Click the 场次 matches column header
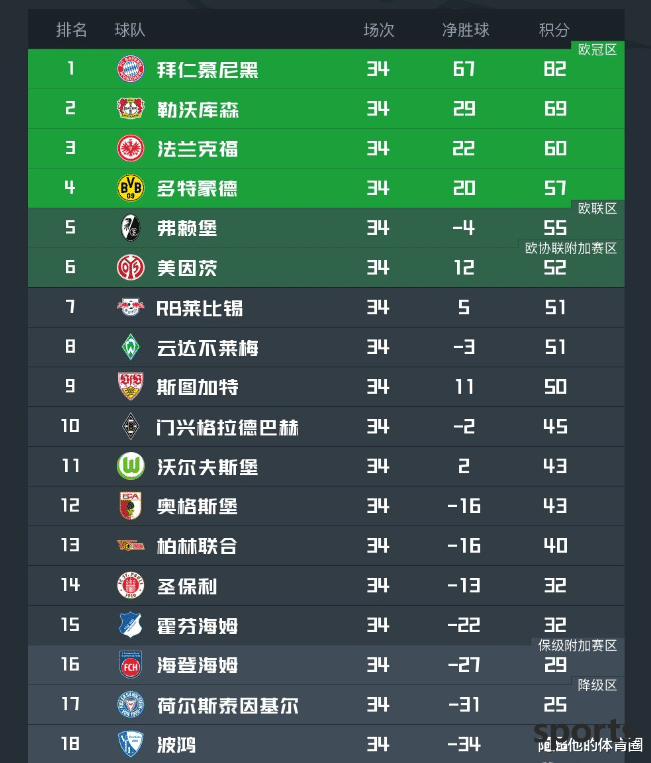This screenshot has width=651, height=763. coord(379,30)
